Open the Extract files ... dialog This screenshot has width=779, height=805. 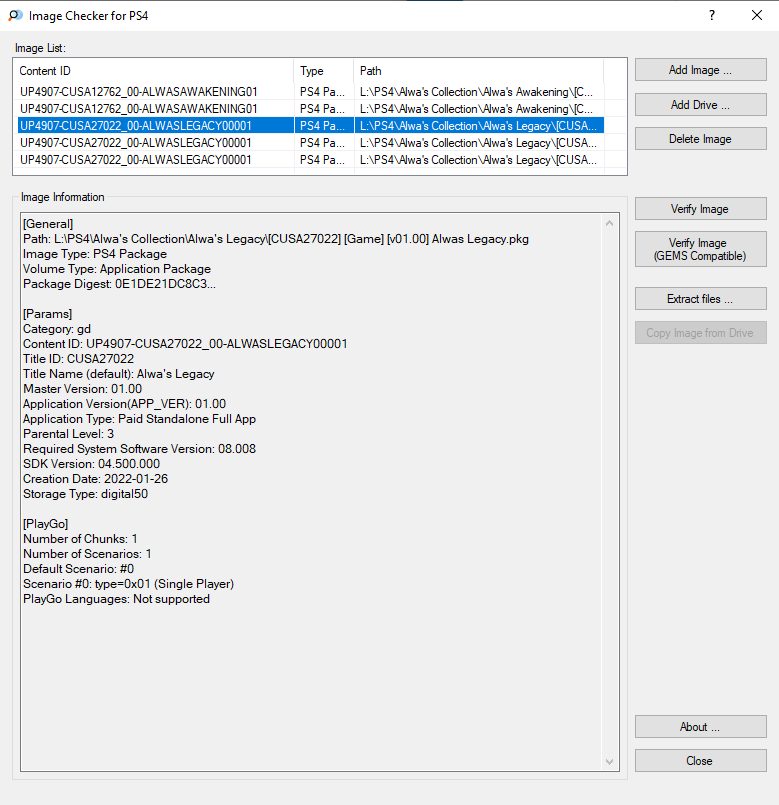700,299
